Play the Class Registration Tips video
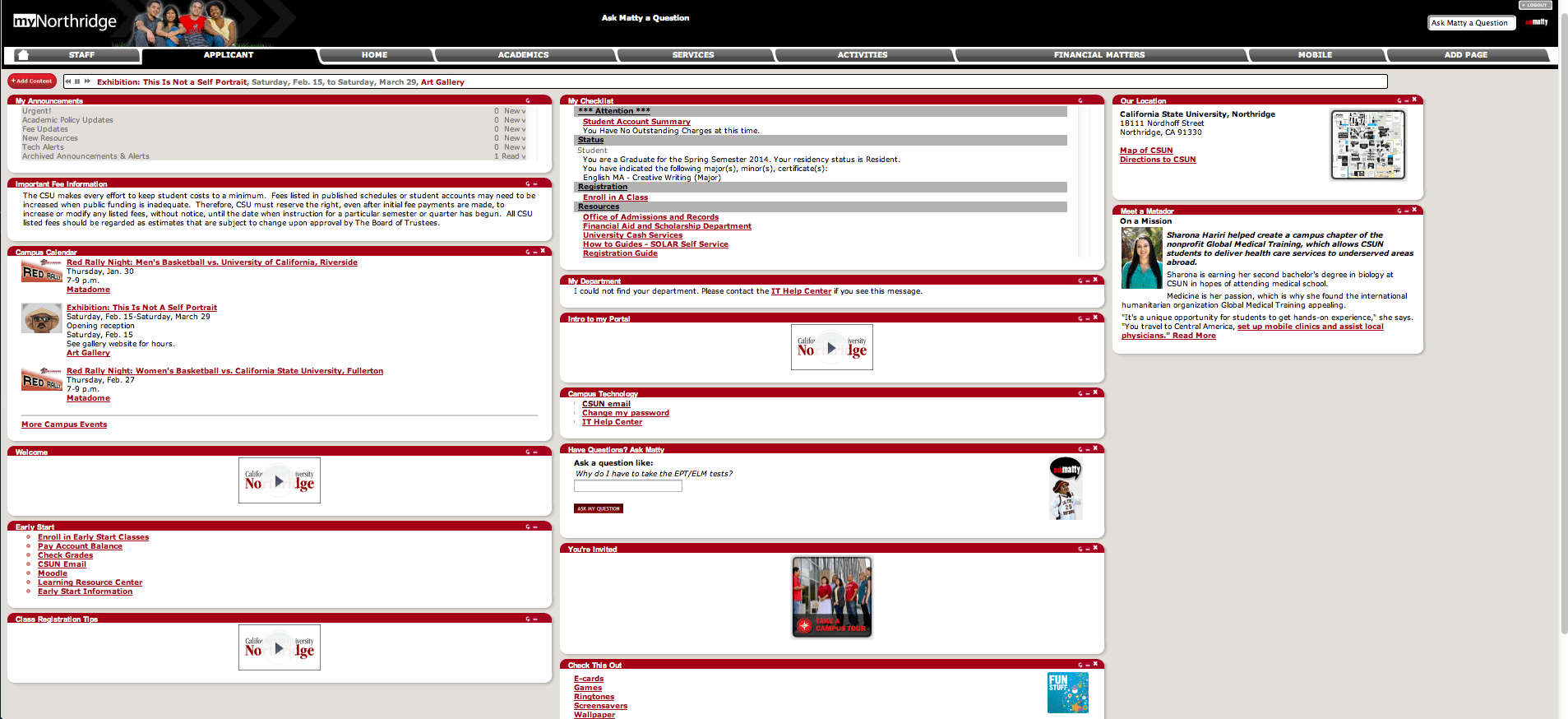Viewport: 1568px width, 719px height. (x=280, y=648)
